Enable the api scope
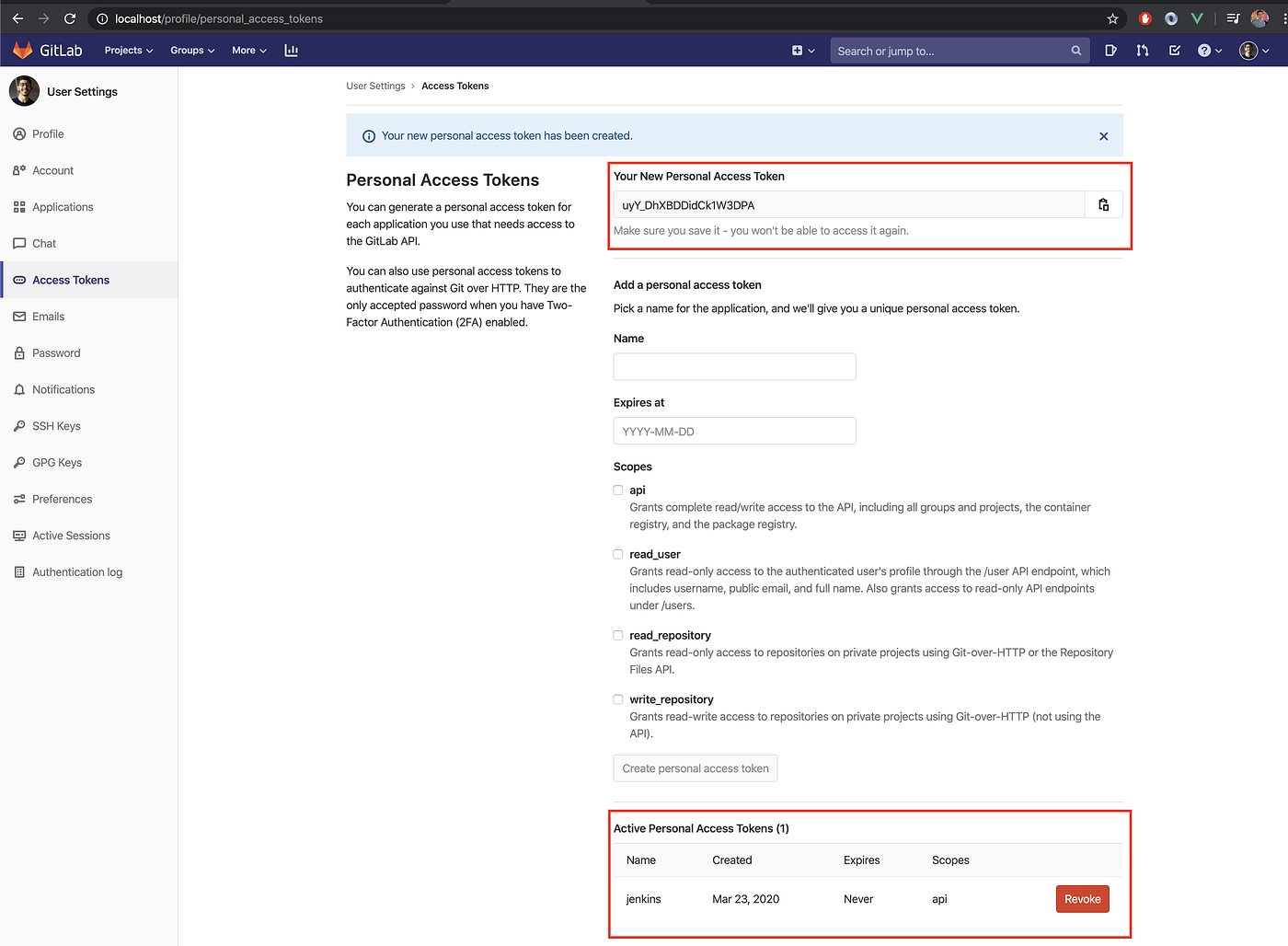The height and width of the screenshot is (946, 1288). [617, 490]
